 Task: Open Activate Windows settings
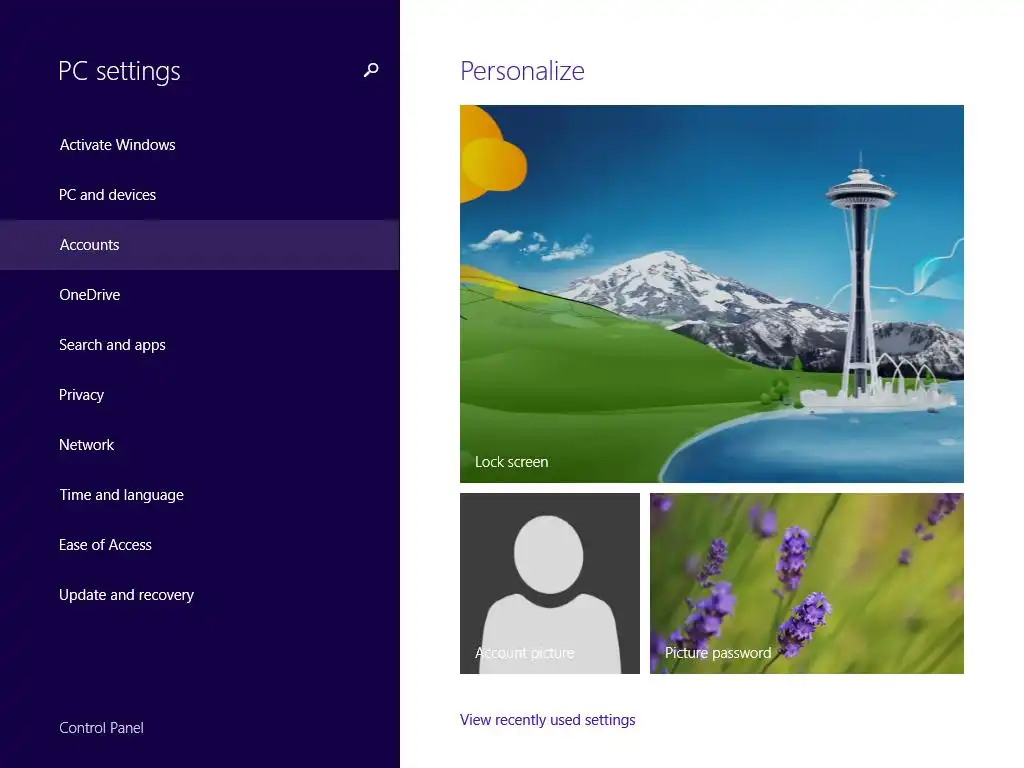point(200,145)
